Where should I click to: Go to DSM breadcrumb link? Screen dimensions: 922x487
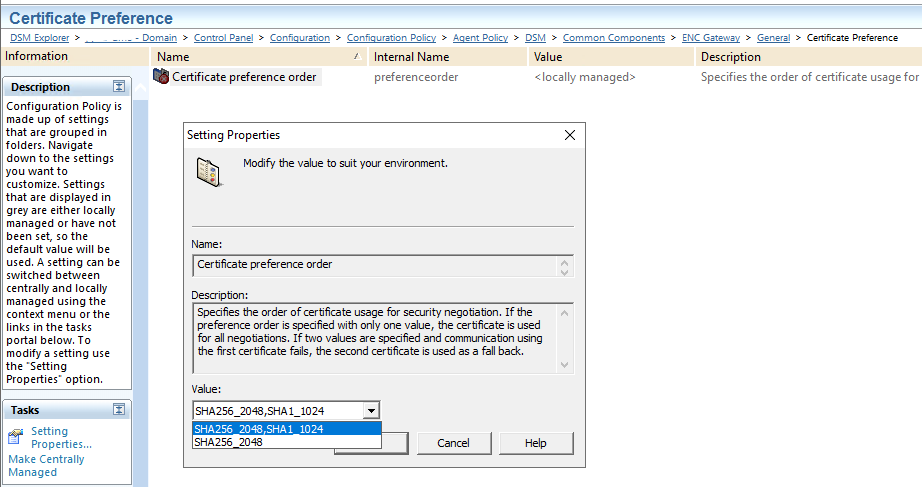535,38
